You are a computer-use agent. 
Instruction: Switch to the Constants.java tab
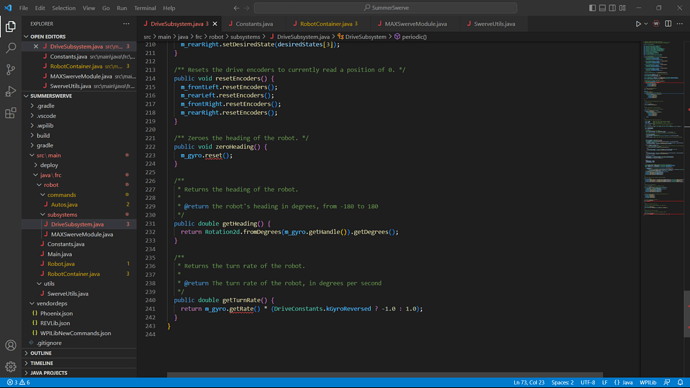(253, 24)
